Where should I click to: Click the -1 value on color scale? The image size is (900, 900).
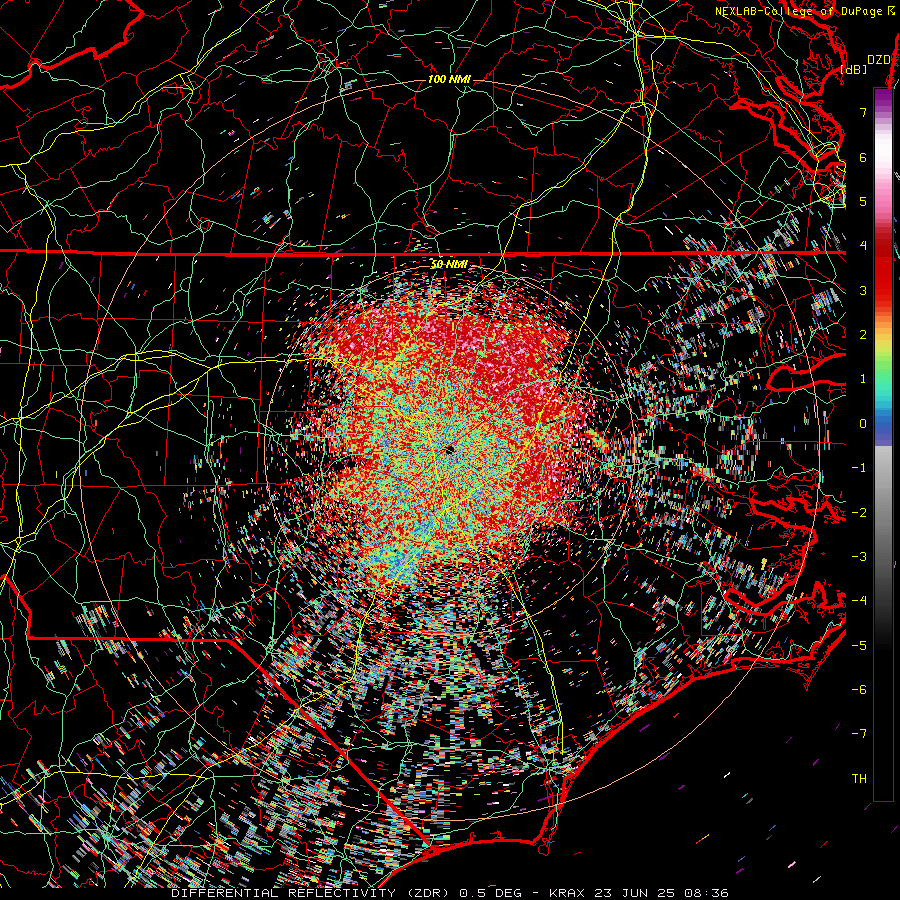click(x=859, y=468)
